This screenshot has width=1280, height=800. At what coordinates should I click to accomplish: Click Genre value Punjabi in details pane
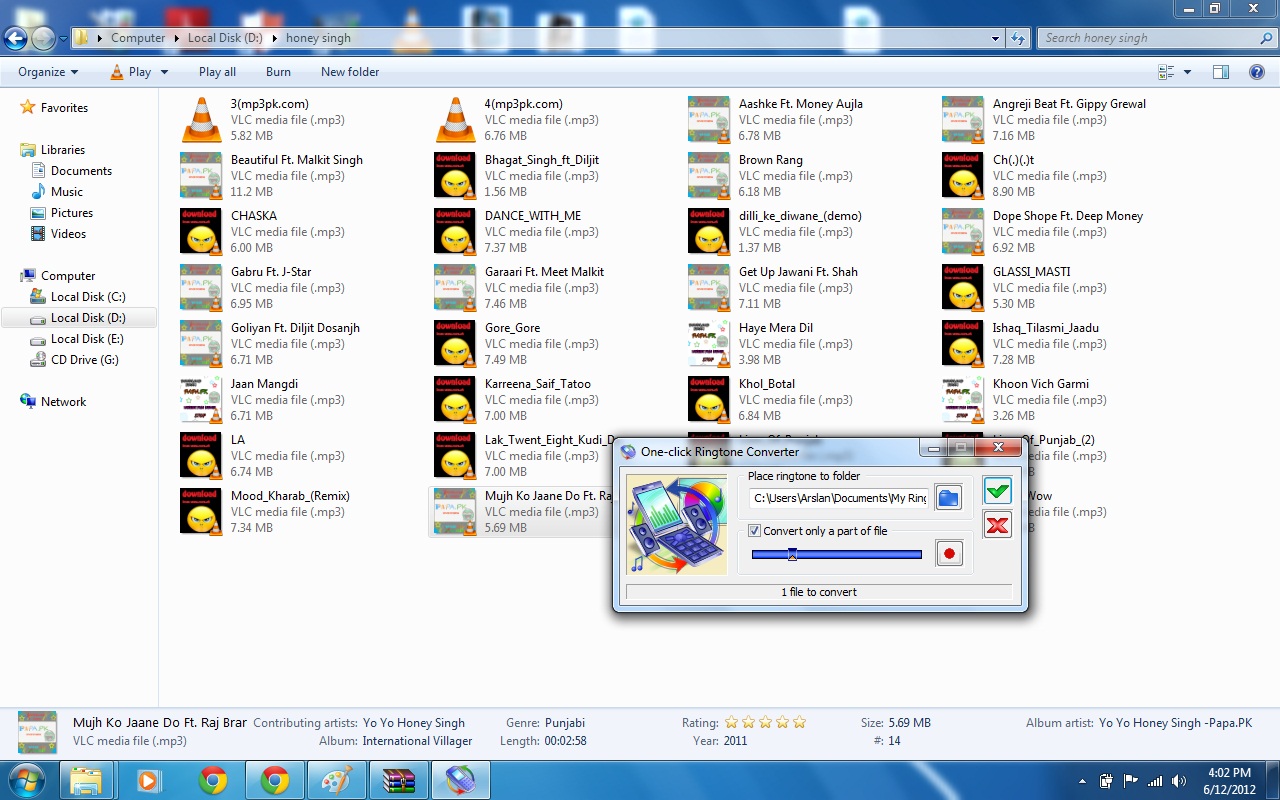point(565,723)
